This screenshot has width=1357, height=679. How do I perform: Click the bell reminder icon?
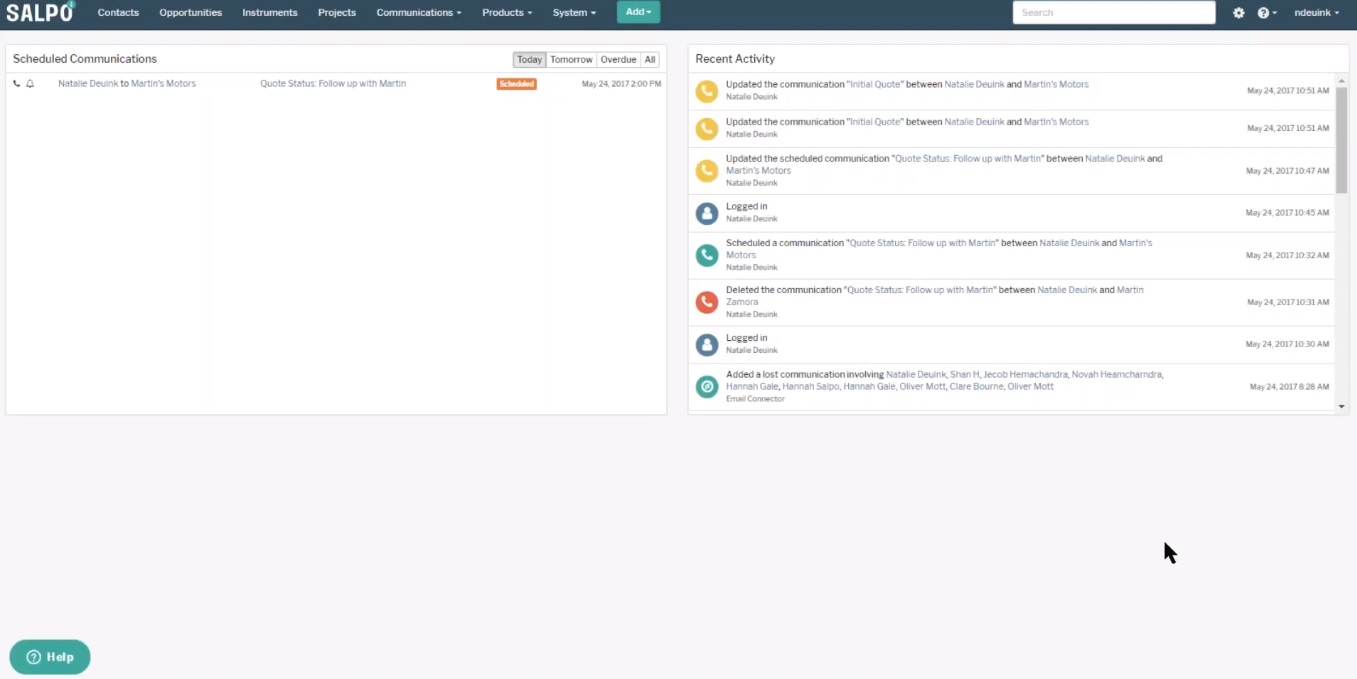(x=30, y=84)
